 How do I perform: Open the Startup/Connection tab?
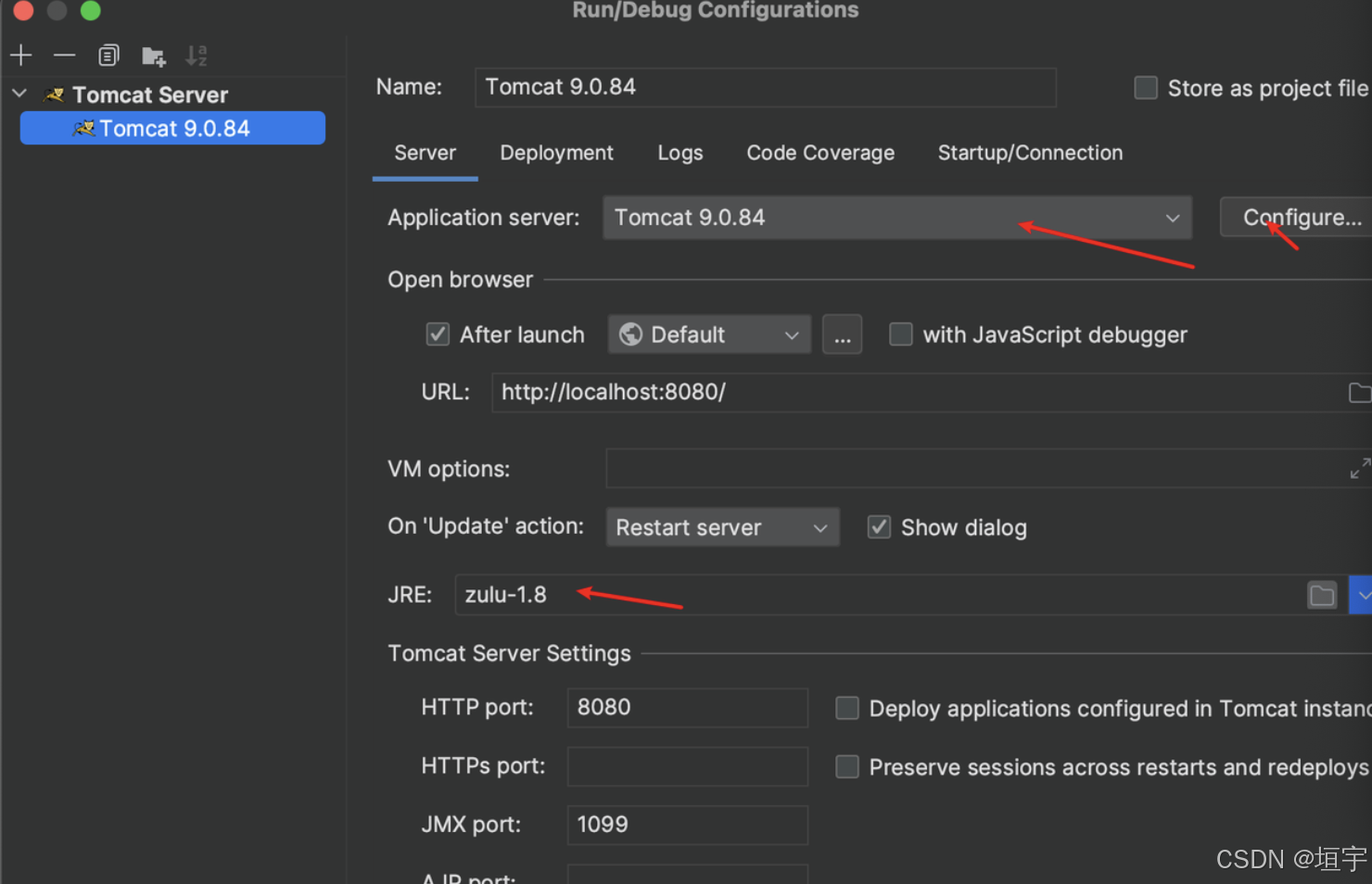(1030, 153)
